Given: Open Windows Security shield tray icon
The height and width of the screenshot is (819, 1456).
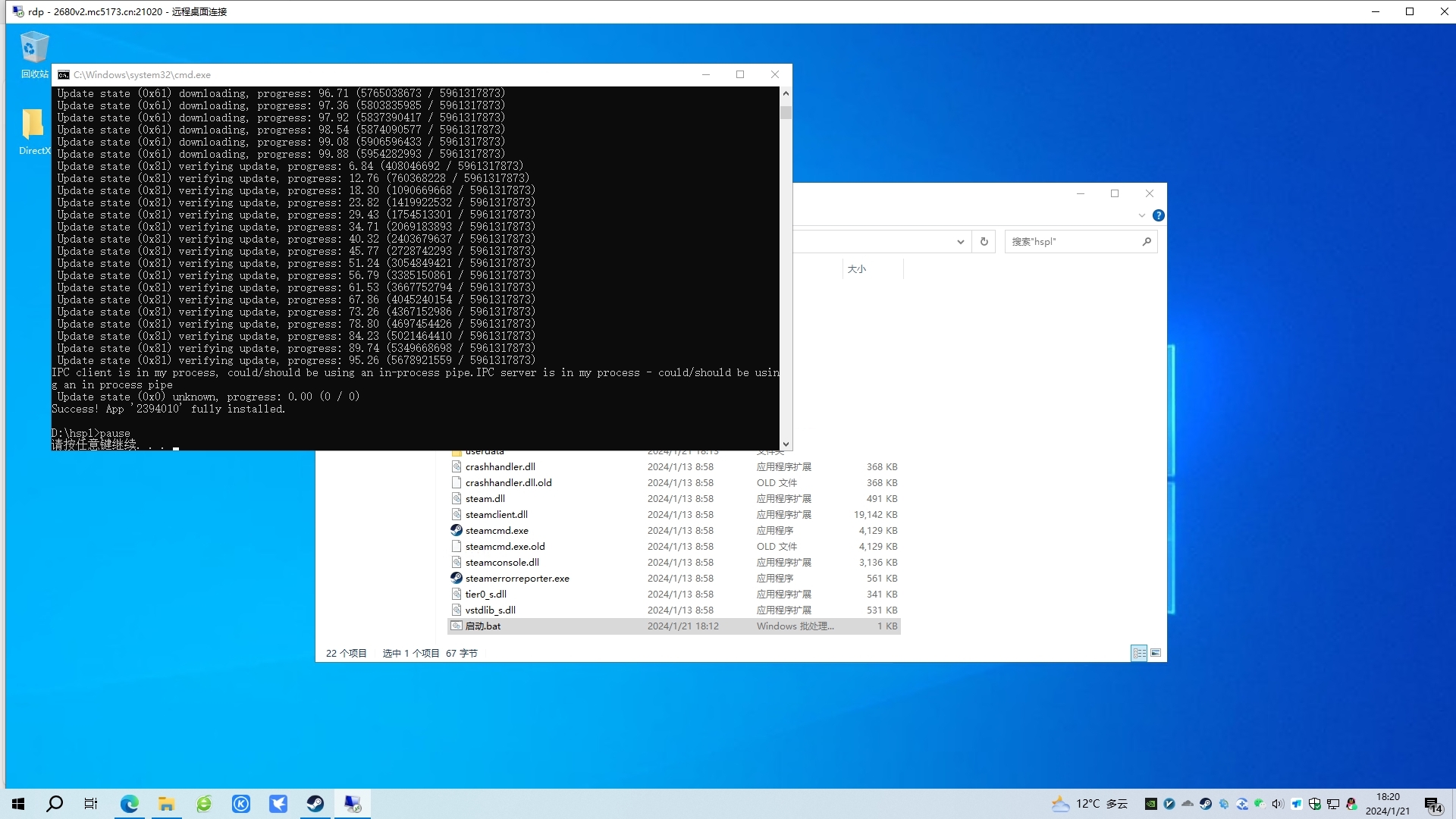Looking at the screenshot, I should point(1314,804).
